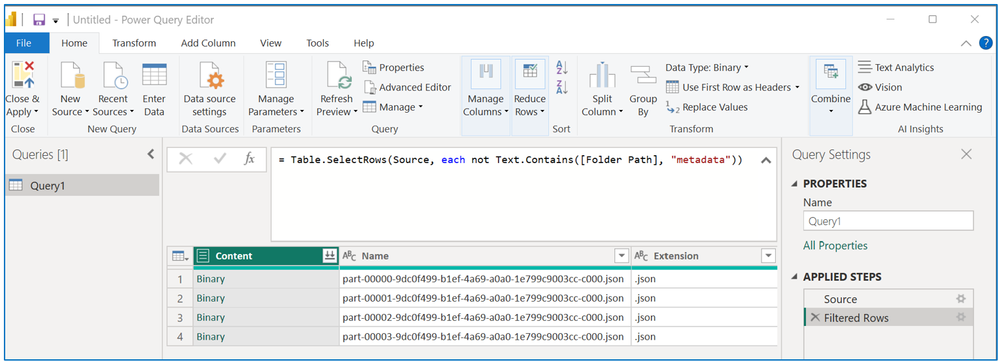Click the Refresh Preview icon

pos(338,75)
